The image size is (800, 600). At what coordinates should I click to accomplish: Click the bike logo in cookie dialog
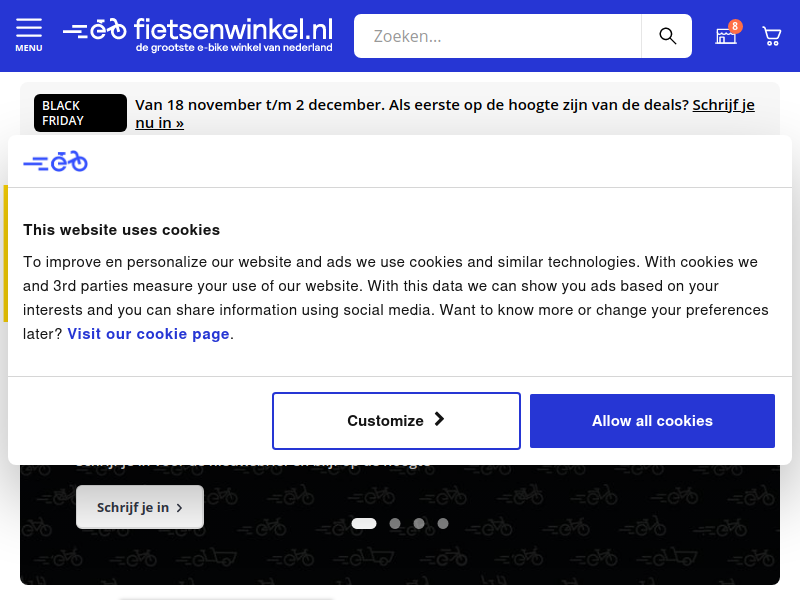[56, 161]
